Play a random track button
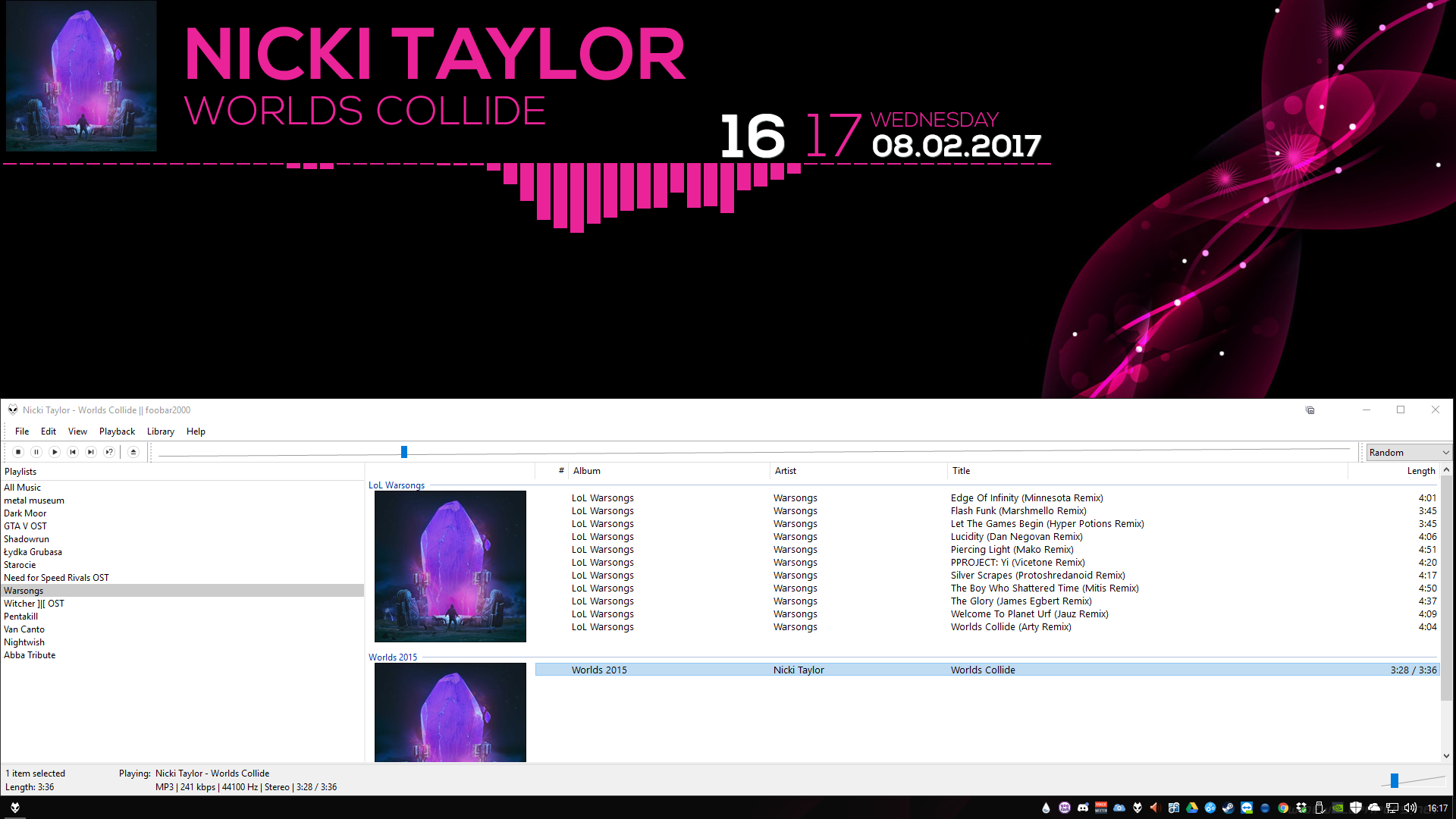1456x819 pixels. [109, 452]
